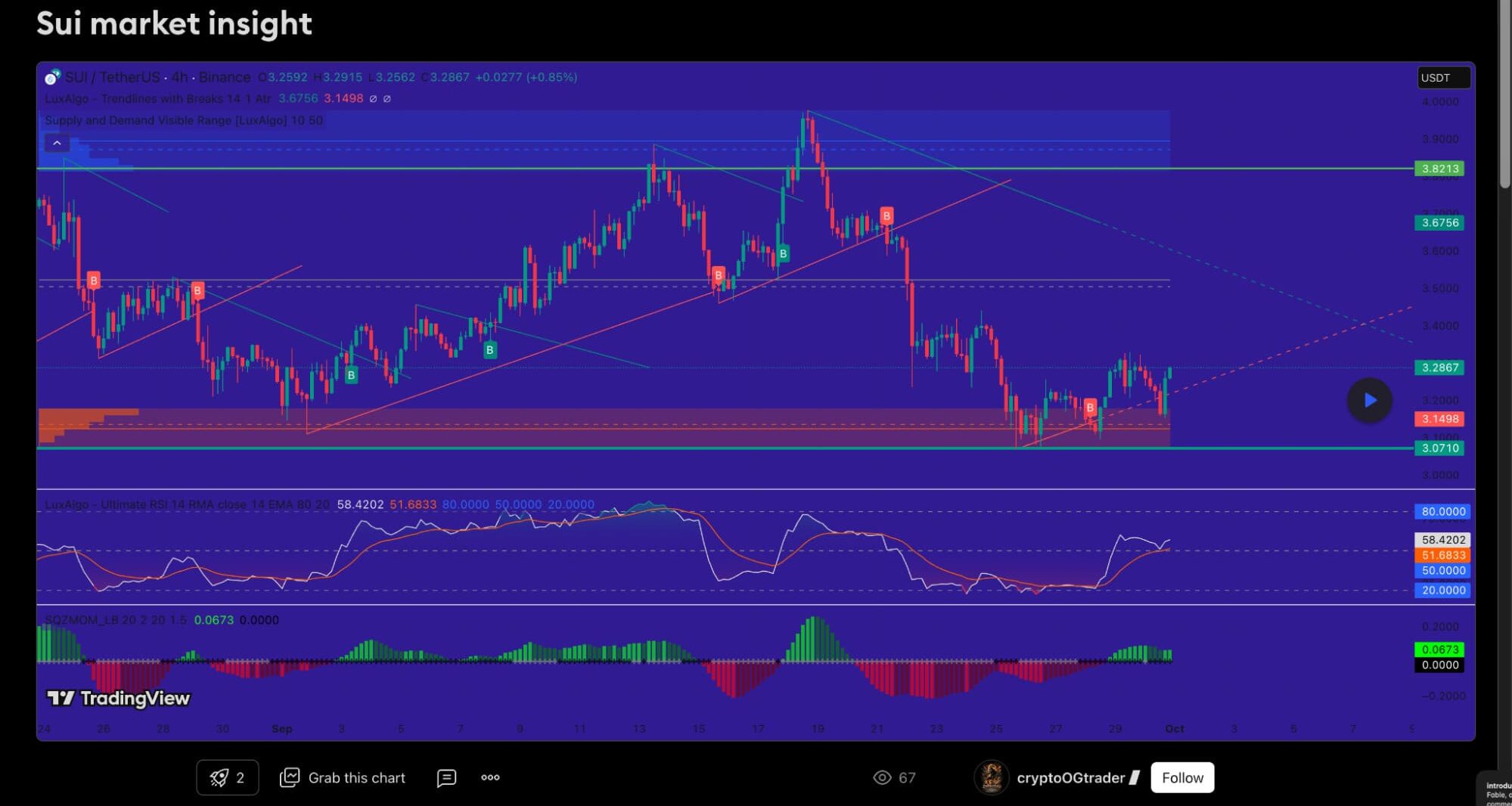Boost the idea with the rocket button
This screenshot has height=806, width=1512.
[227, 777]
